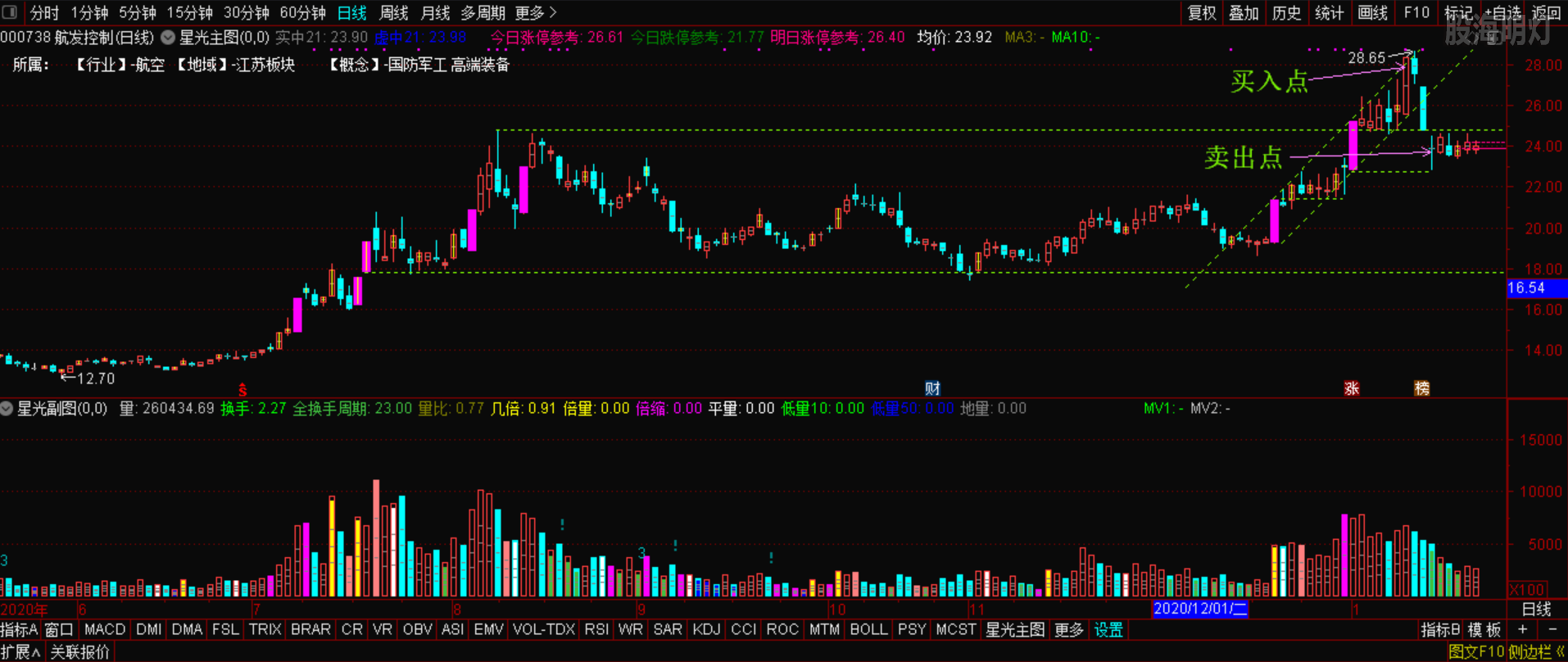Add stock with +自选 button
Viewport: 1568px width, 662px height.
1502,13
